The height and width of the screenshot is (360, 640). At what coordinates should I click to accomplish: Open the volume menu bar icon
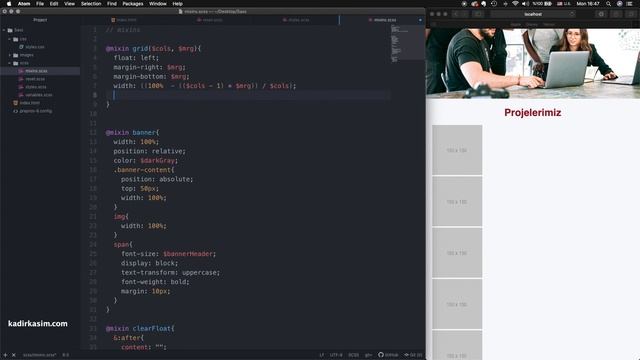pos(525,4)
